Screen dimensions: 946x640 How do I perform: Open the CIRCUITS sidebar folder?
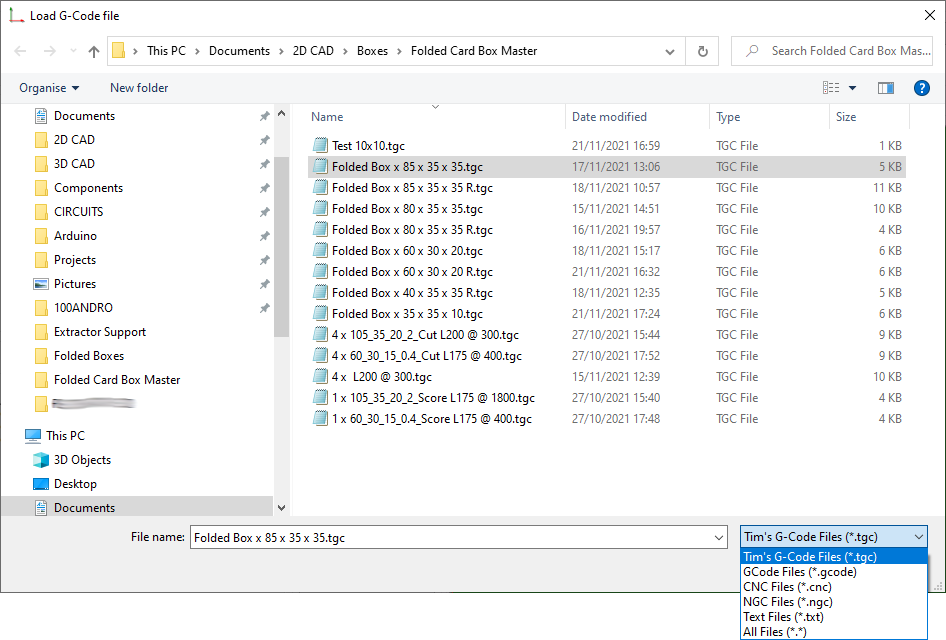coord(78,212)
